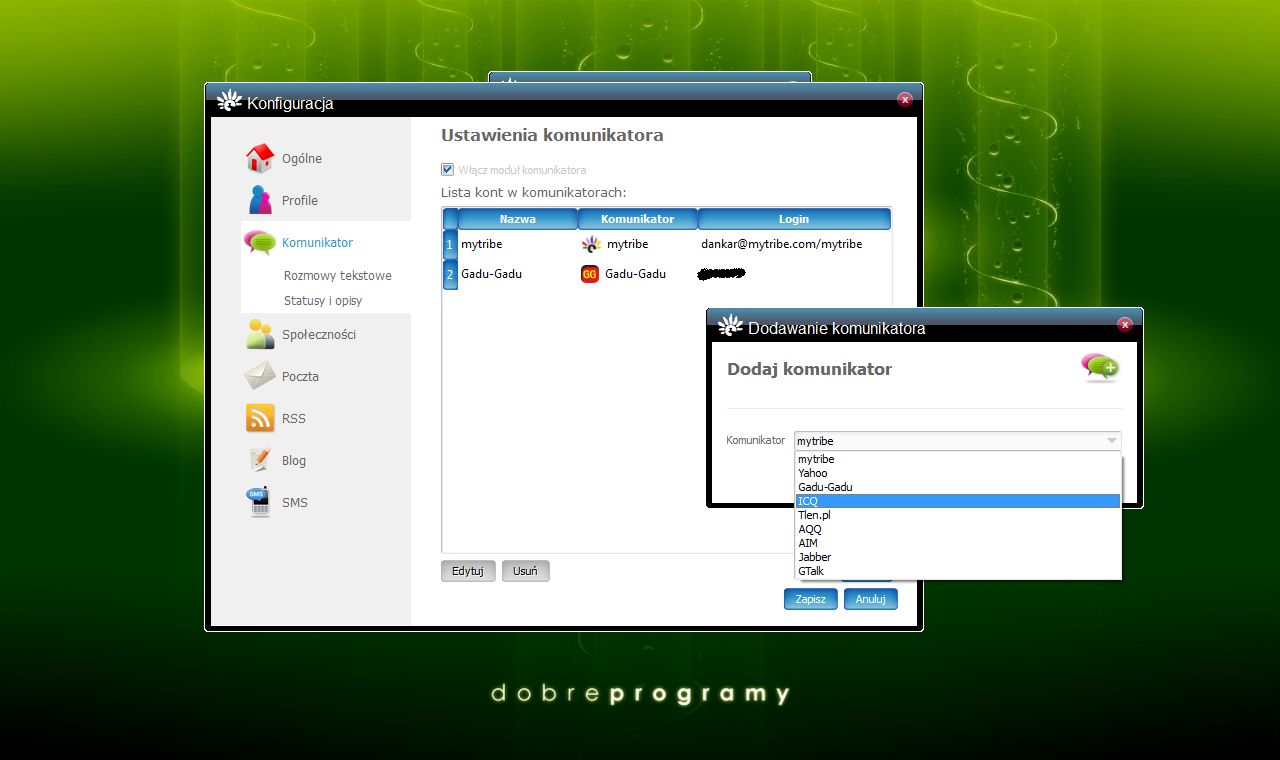Open the Blog notepad icon

coord(260,460)
